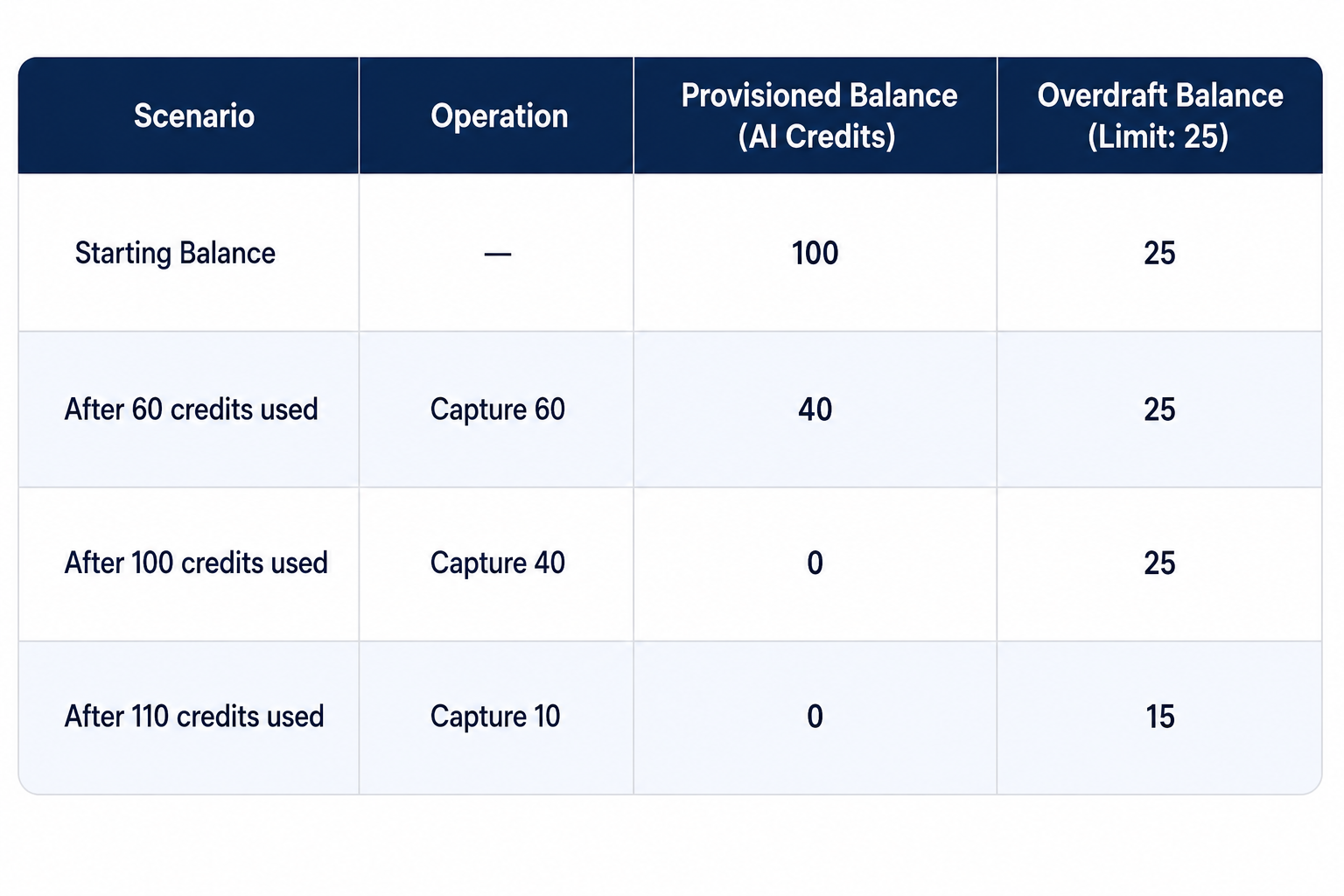Viewport: 1344px width, 896px height.
Task: Click provisioned balance 0 in Capture 10 row
Action: [x=815, y=717]
